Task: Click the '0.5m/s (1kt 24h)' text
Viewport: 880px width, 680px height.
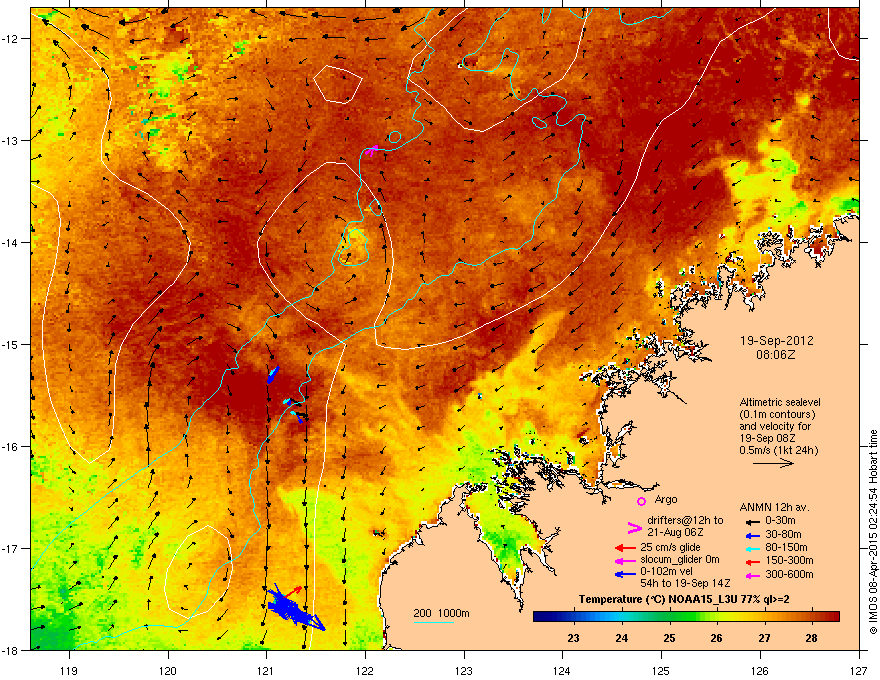Action: 779,451
